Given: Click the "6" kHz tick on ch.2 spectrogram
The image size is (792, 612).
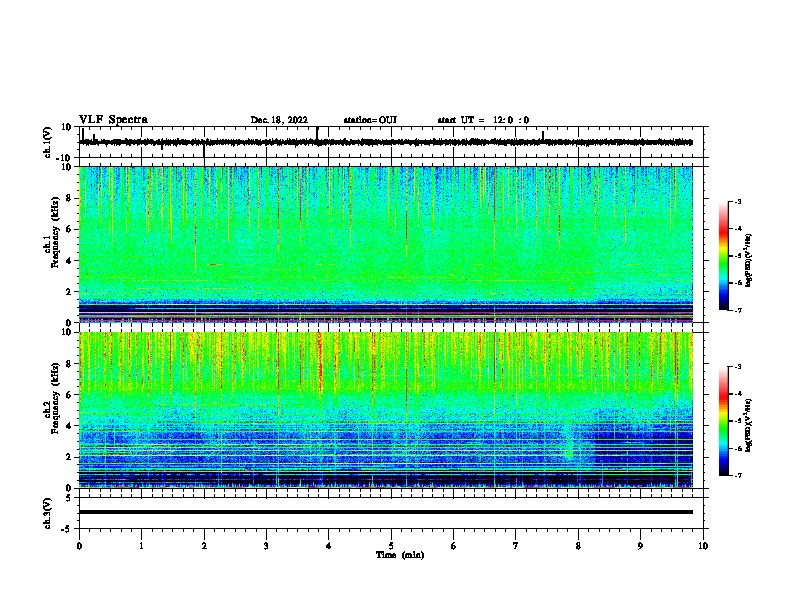Looking at the screenshot, I should click(69, 395).
